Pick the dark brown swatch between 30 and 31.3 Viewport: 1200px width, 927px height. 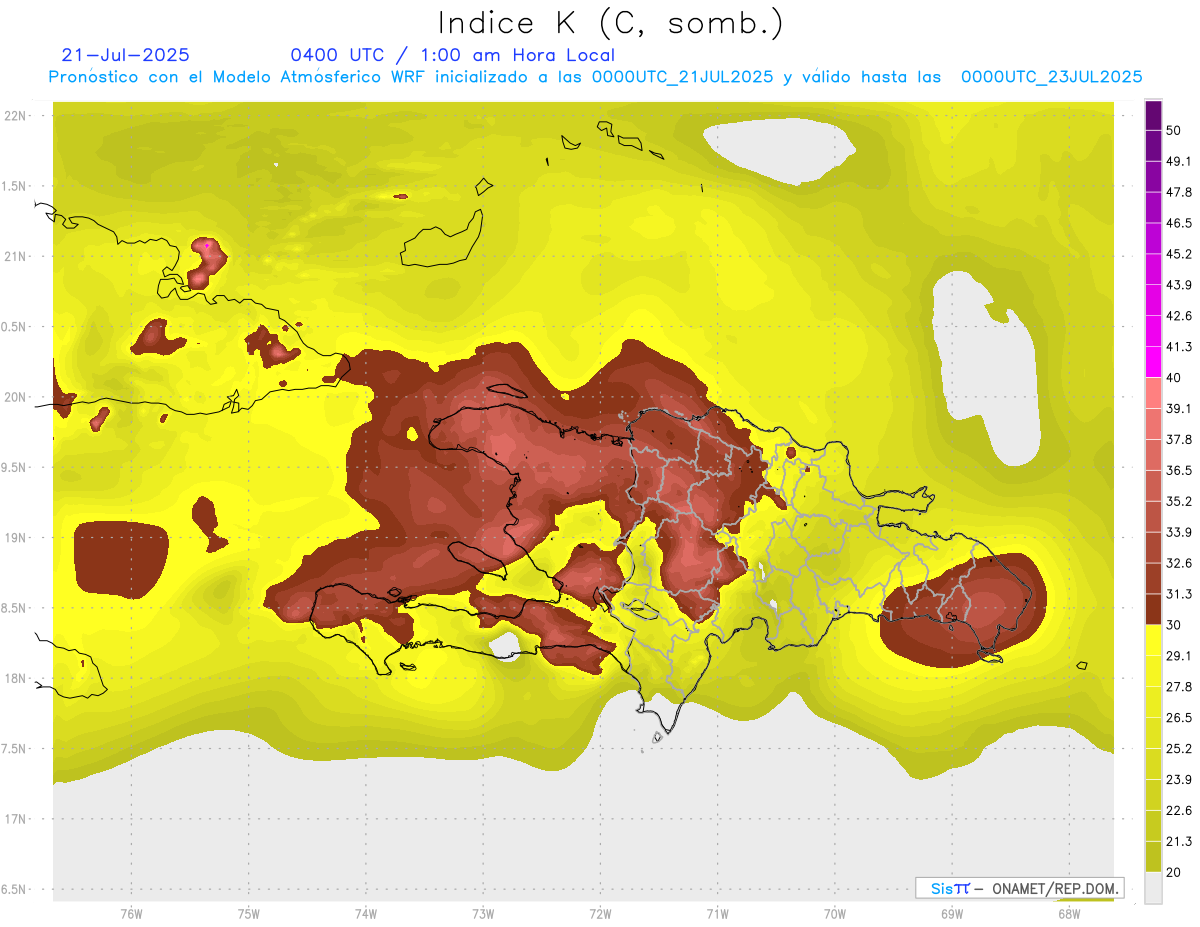point(1153,609)
